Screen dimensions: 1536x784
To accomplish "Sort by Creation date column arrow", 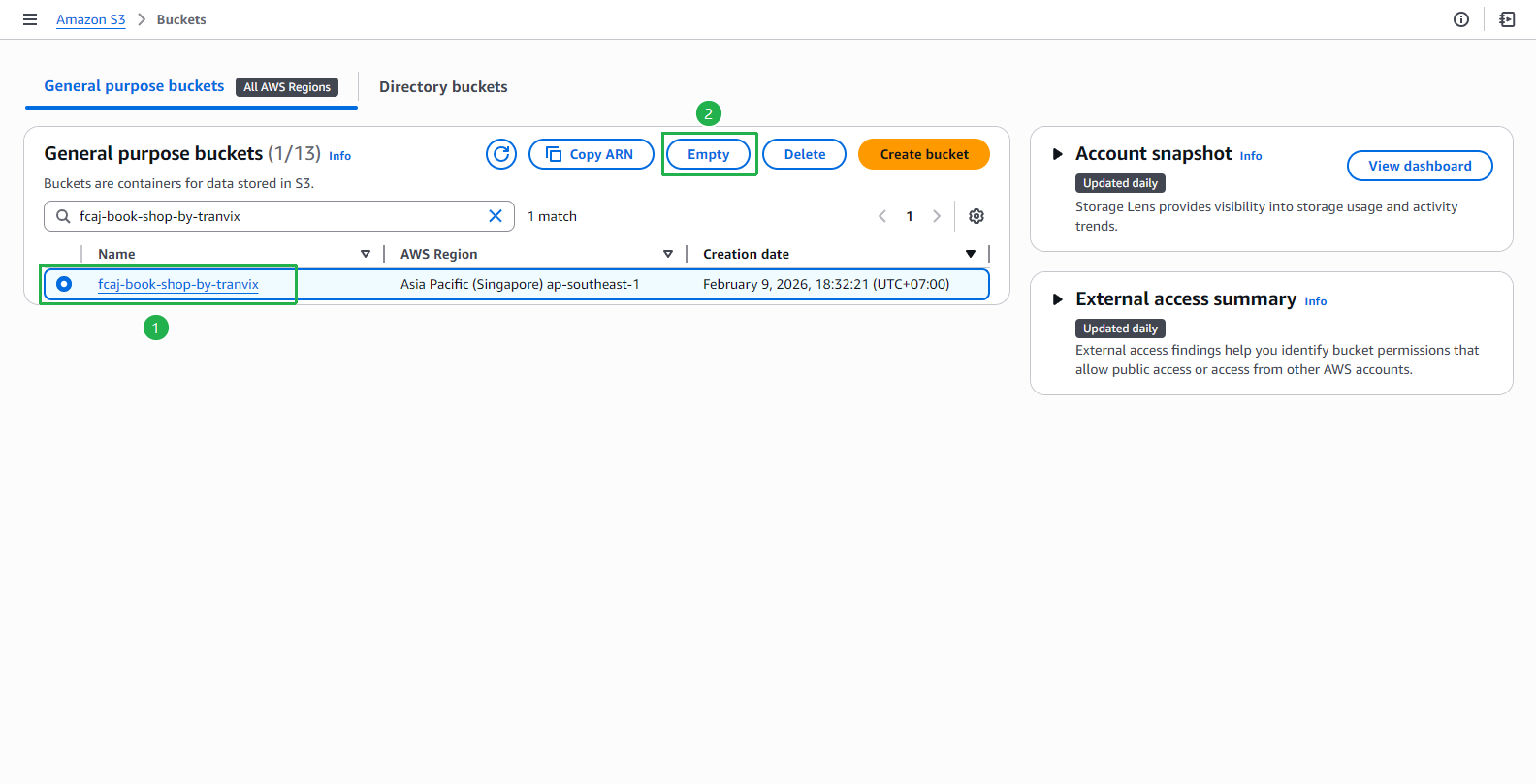I will (971, 254).
